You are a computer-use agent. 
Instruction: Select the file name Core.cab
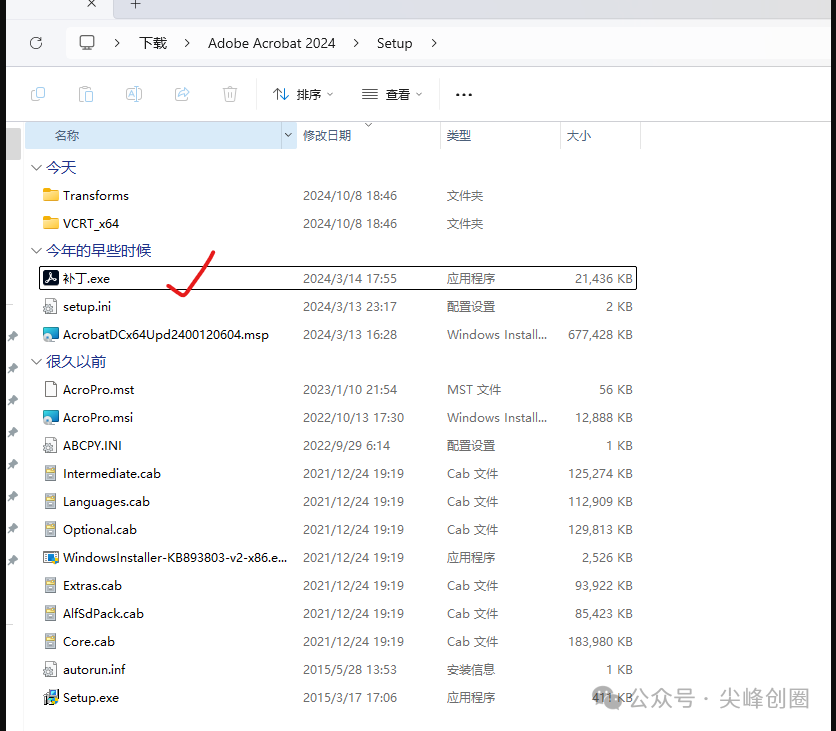89,641
